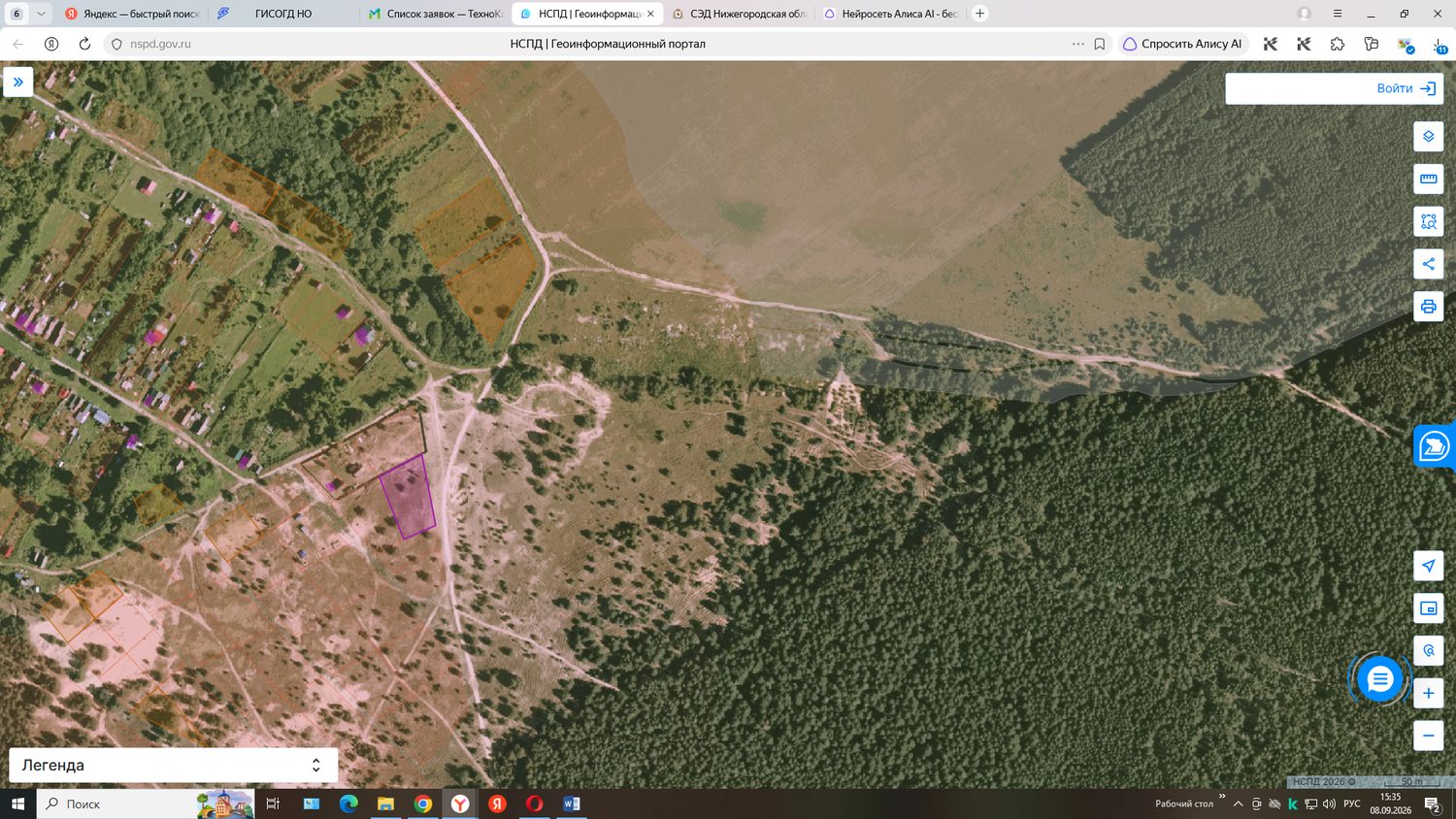
Task: Open the browser tab list dropdown arrow
Action: pos(41,14)
